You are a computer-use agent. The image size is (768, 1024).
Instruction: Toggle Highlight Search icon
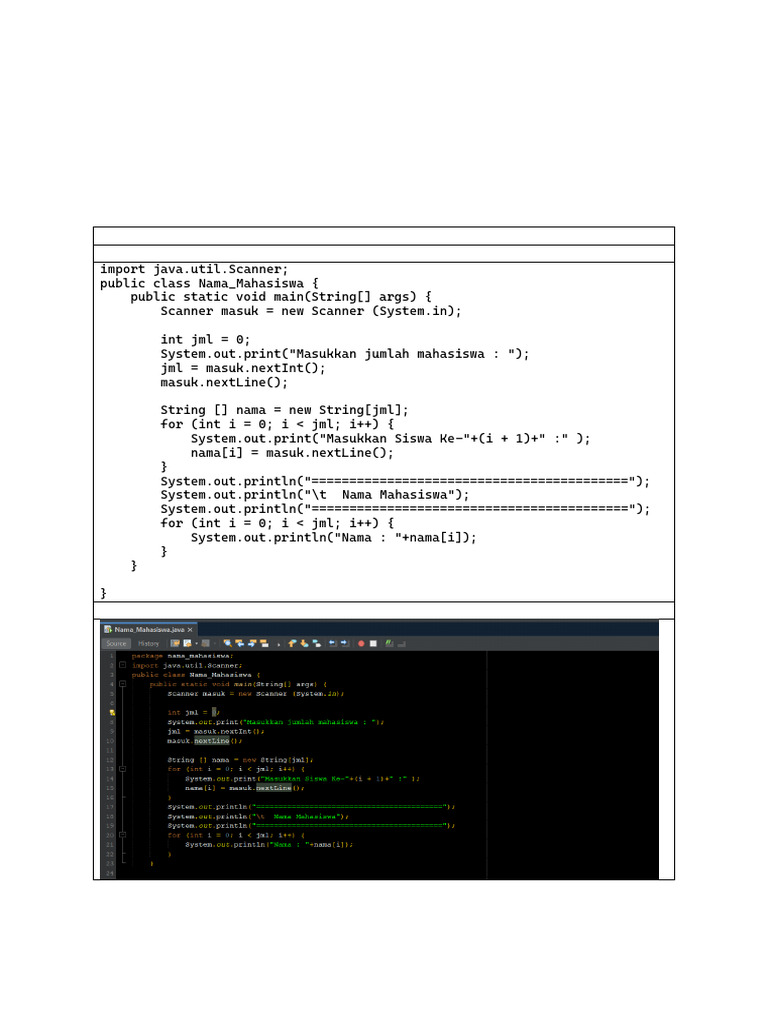tap(264, 643)
